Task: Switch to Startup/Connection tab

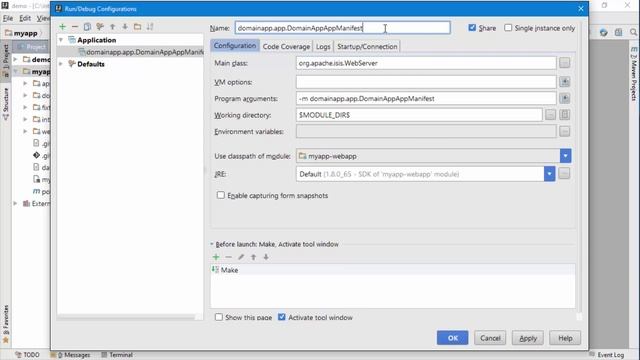Action: pyautogui.click(x=367, y=46)
